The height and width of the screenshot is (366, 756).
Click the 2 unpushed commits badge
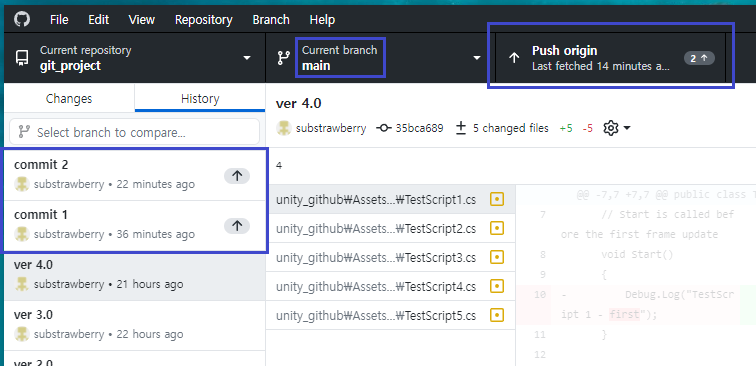pyautogui.click(x=699, y=58)
